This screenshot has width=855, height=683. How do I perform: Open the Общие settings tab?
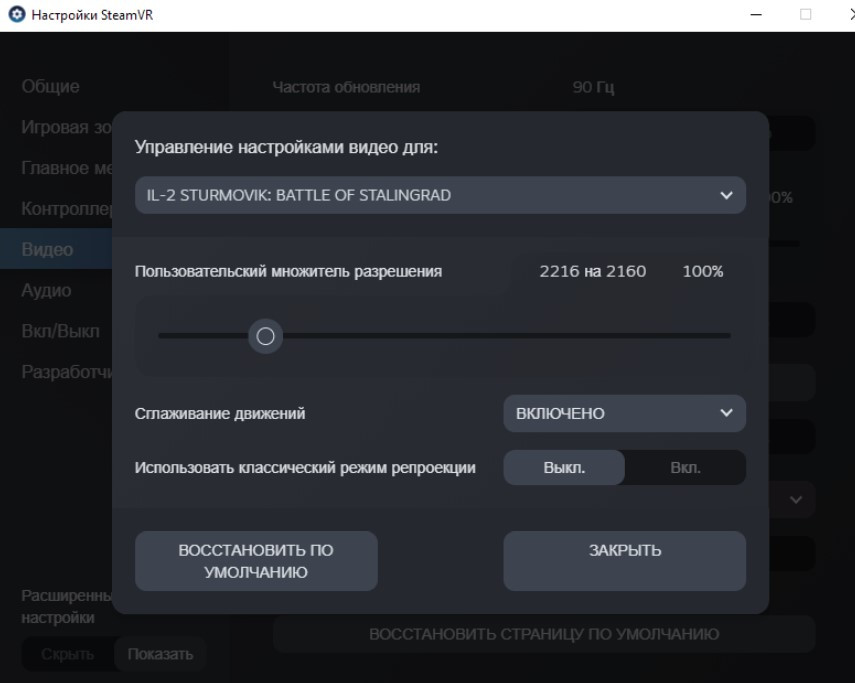(50, 87)
